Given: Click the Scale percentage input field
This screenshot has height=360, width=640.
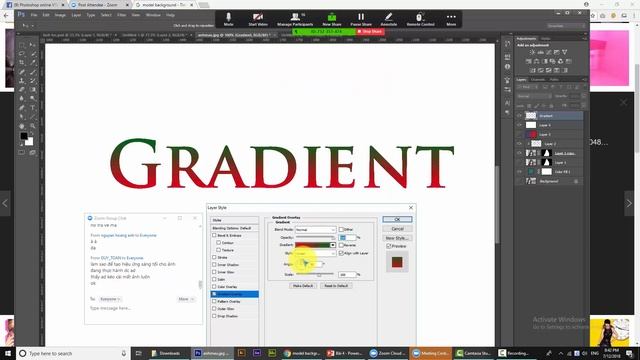Looking at the screenshot, I should pyautogui.click(x=347, y=275).
